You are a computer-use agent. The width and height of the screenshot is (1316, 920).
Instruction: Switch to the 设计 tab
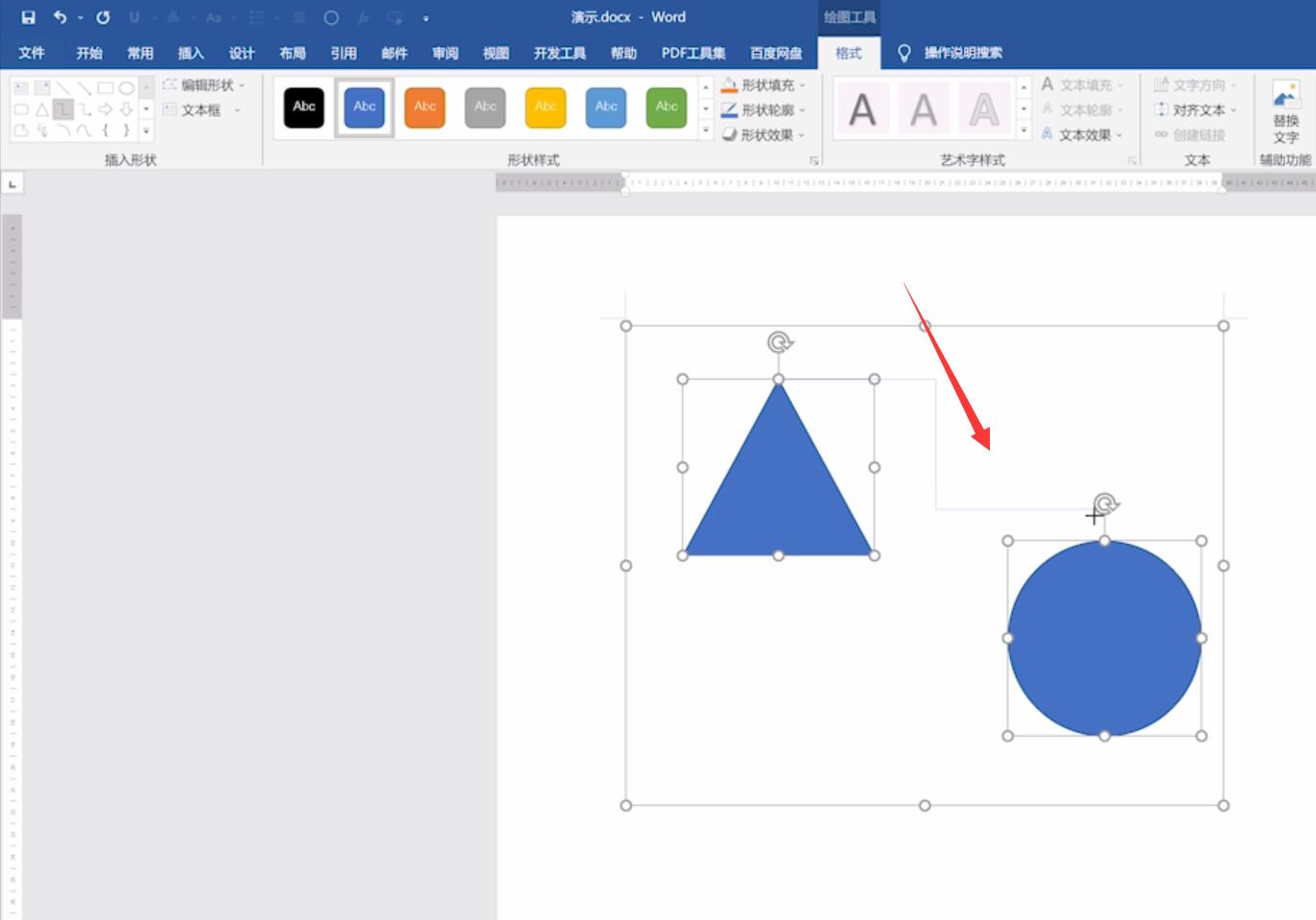[242, 53]
